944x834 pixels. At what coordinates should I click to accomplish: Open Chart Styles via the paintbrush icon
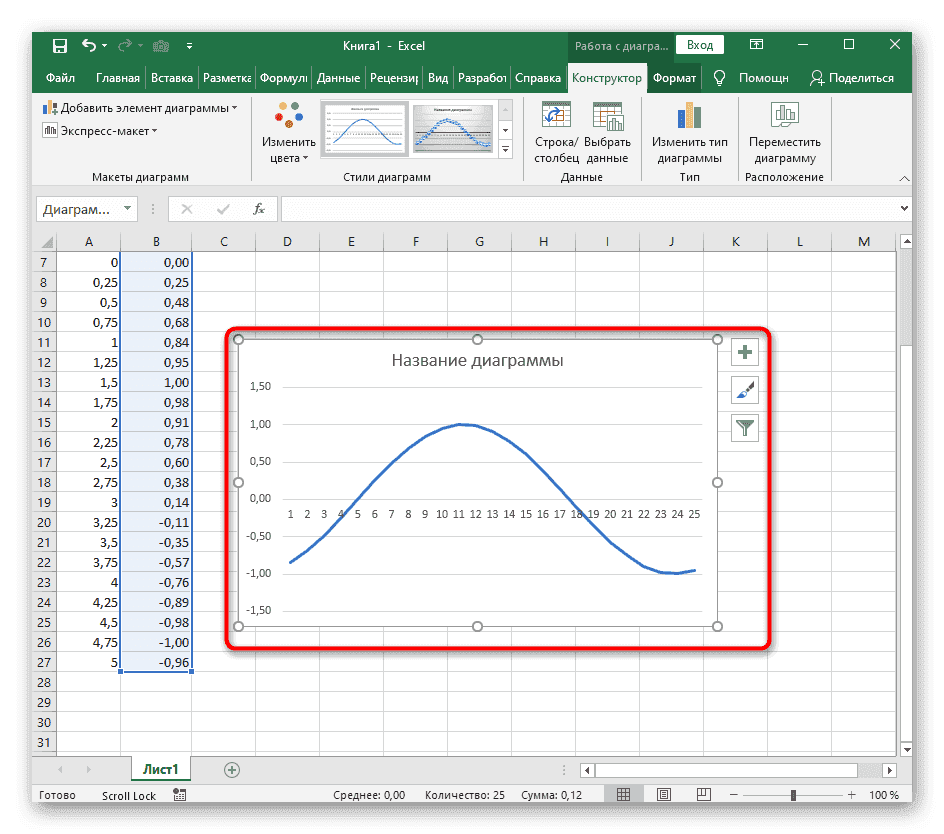[x=745, y=390]
